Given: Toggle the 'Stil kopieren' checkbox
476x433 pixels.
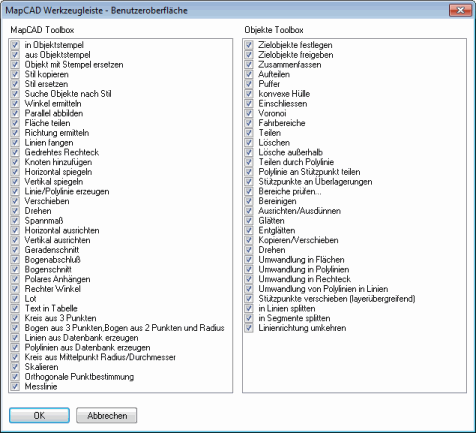Looking at the screenshot, I should 15,74.
